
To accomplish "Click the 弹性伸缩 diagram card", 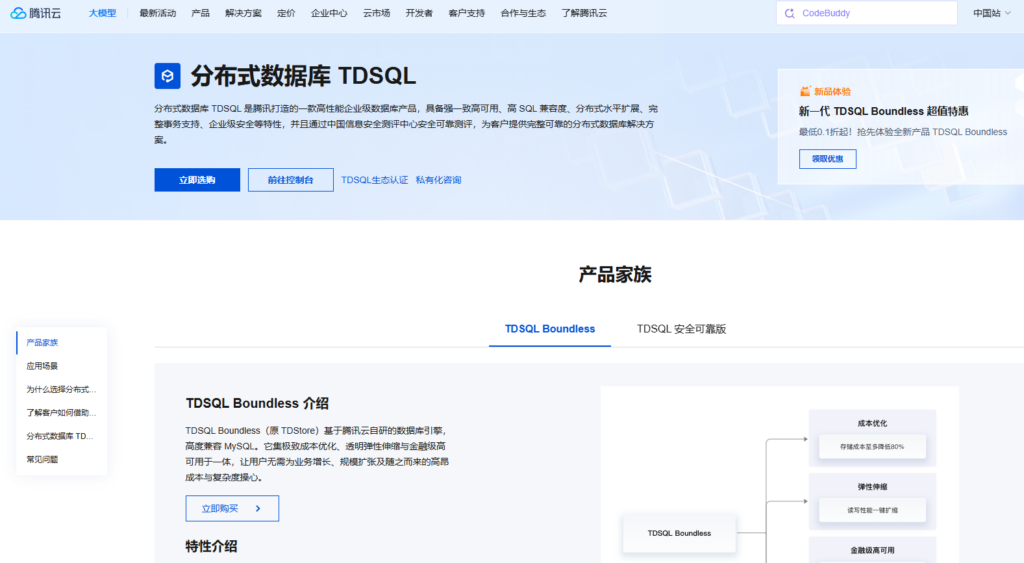I will [x=872, y=501].
